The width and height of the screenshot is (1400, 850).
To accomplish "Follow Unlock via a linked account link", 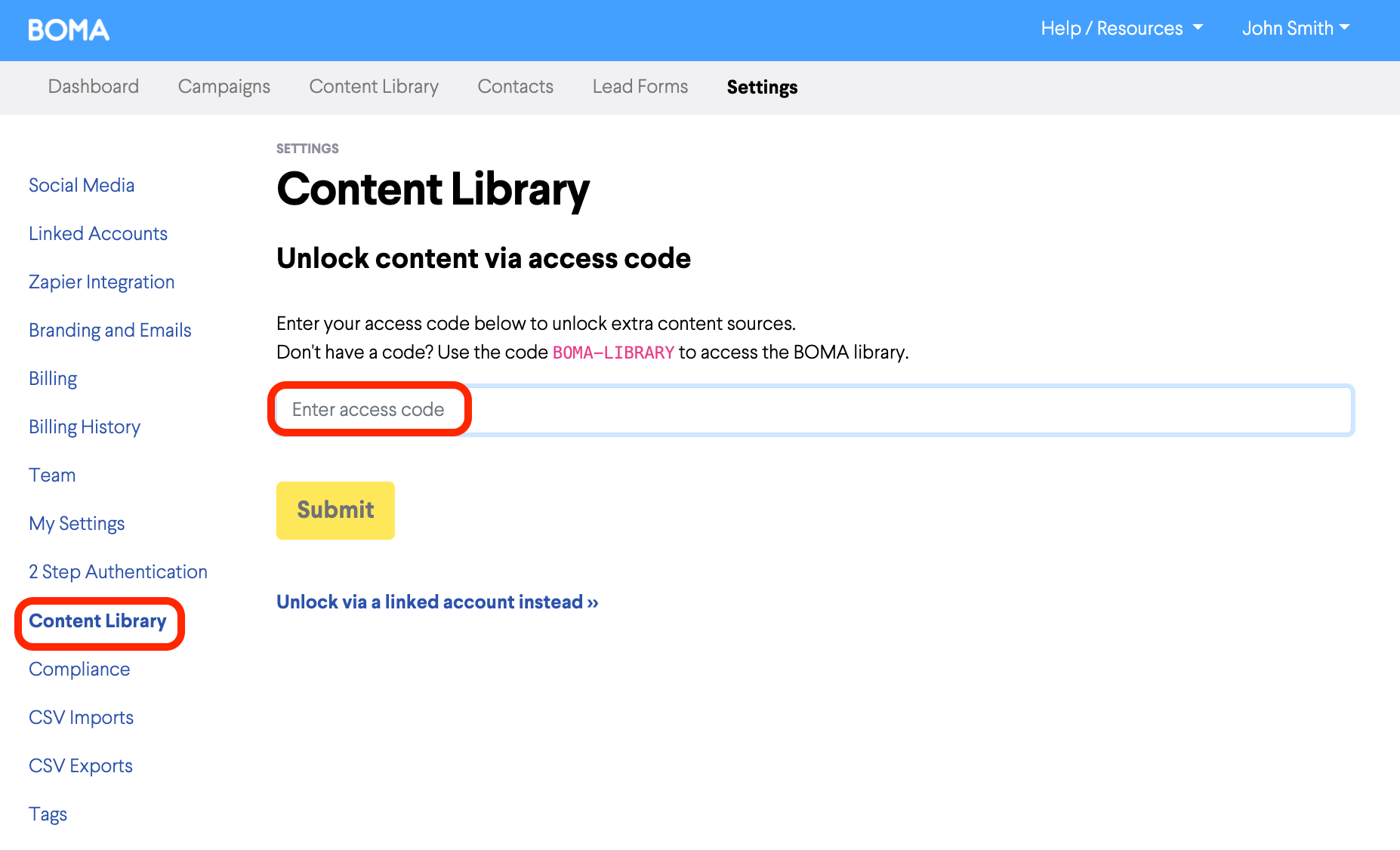I will click(x=437, y=602).
